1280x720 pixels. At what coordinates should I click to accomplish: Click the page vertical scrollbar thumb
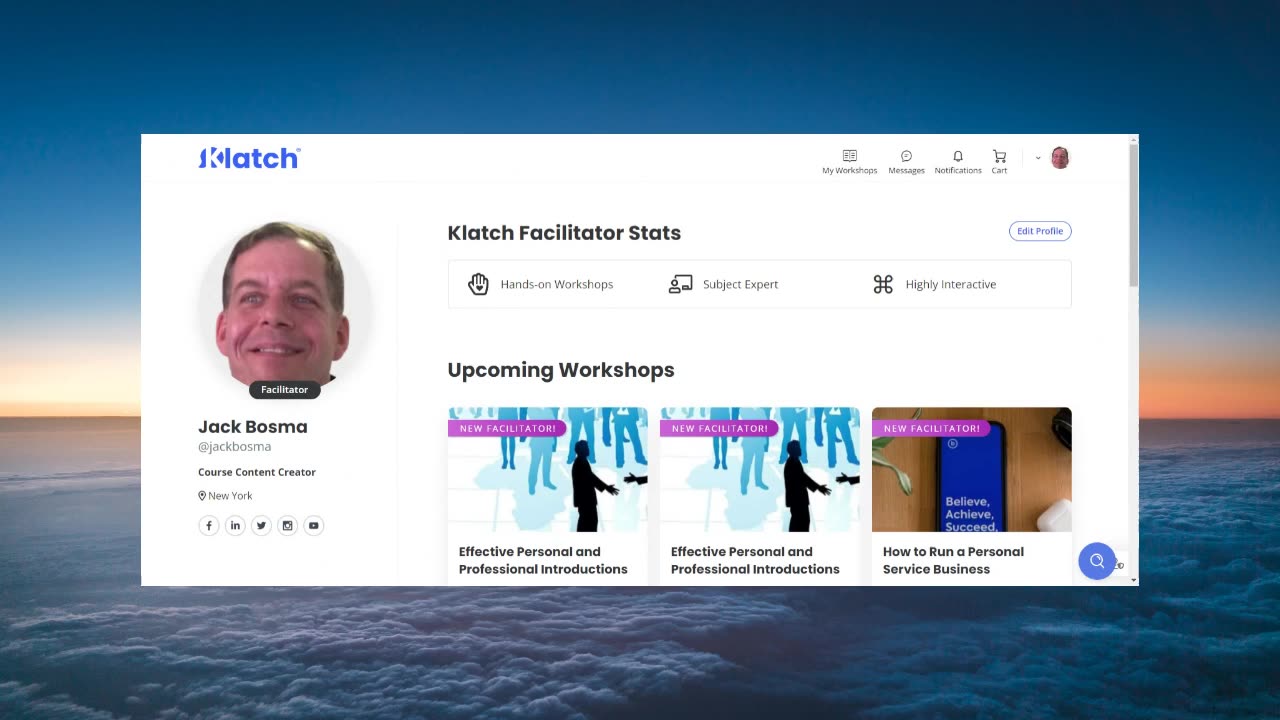tap(1133, 213)
